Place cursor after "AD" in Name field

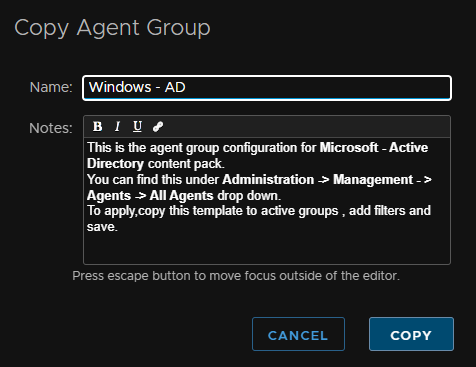coord(186,88)
